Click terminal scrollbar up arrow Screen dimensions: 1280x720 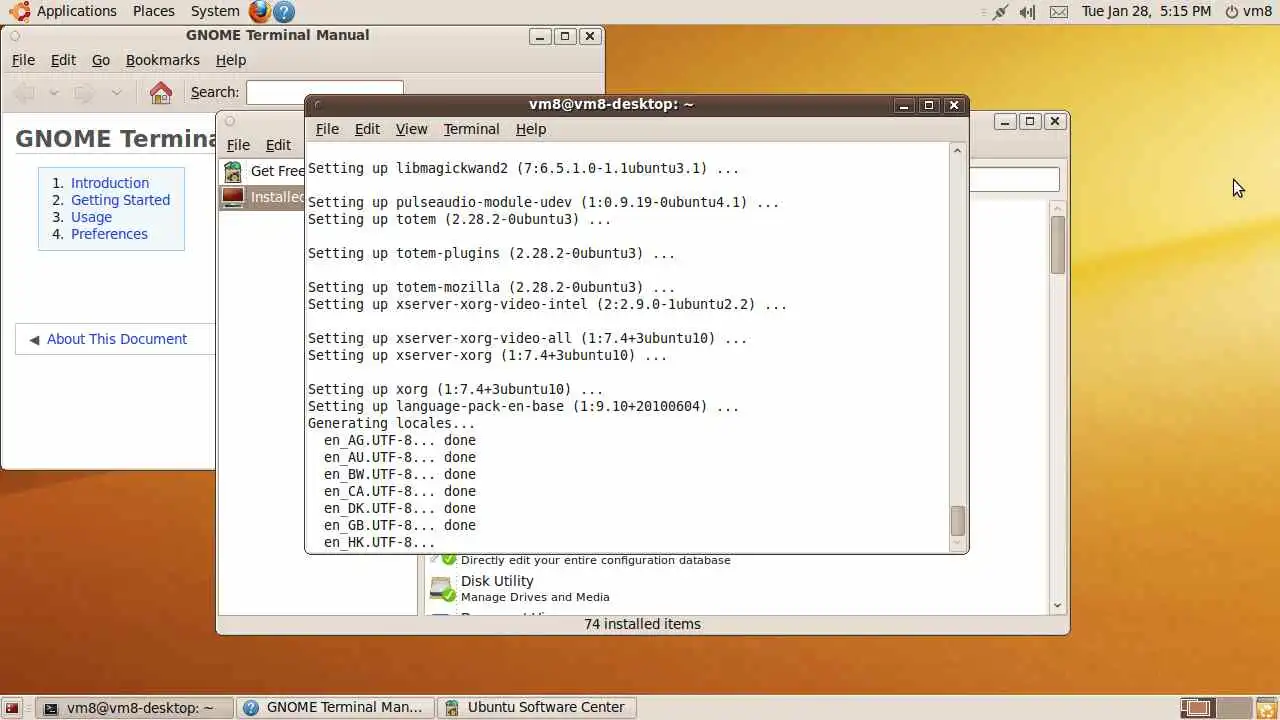[x=957, y=151]
